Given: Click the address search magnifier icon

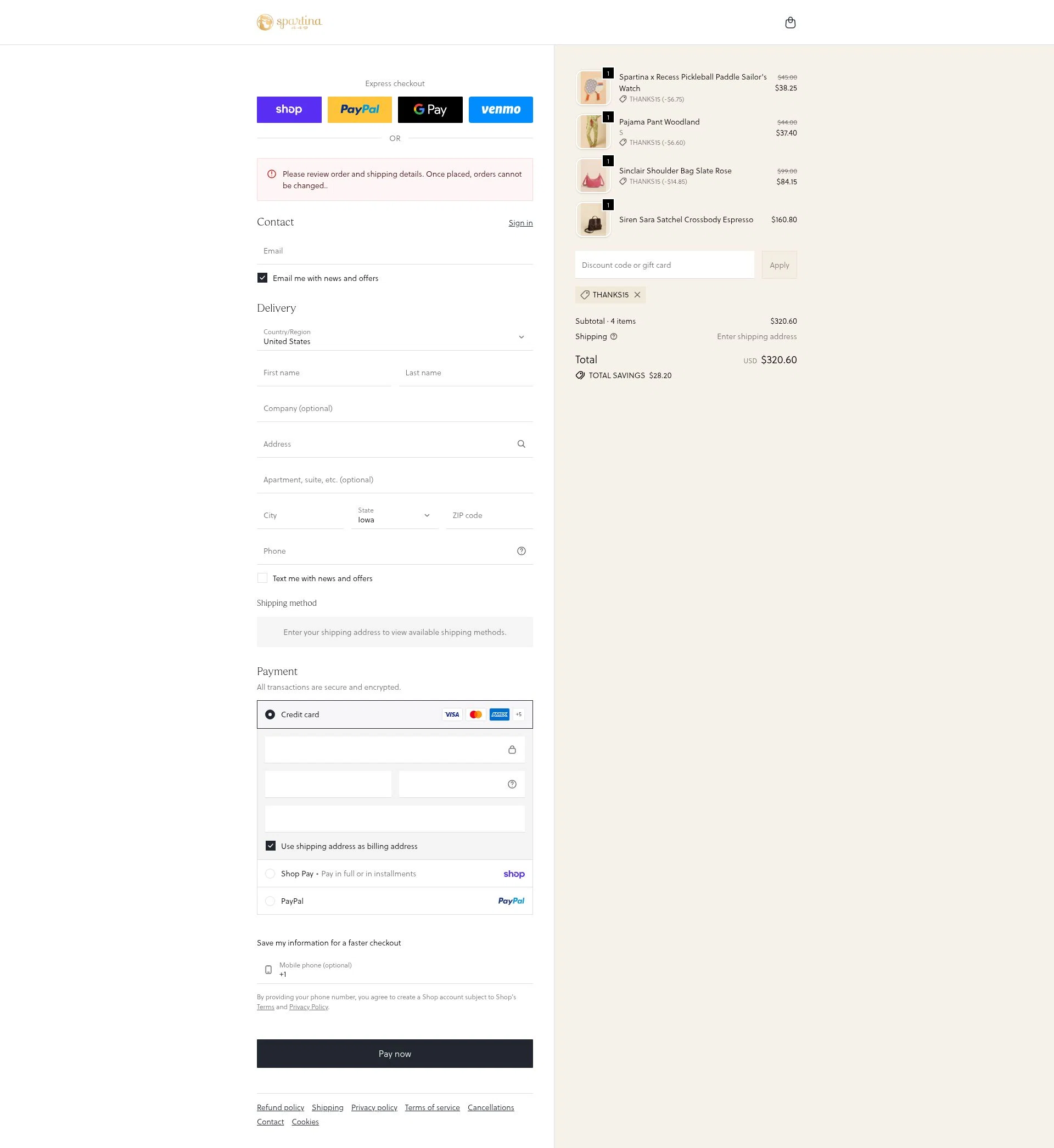Looking at the screenshot, I should click(521, 444).
